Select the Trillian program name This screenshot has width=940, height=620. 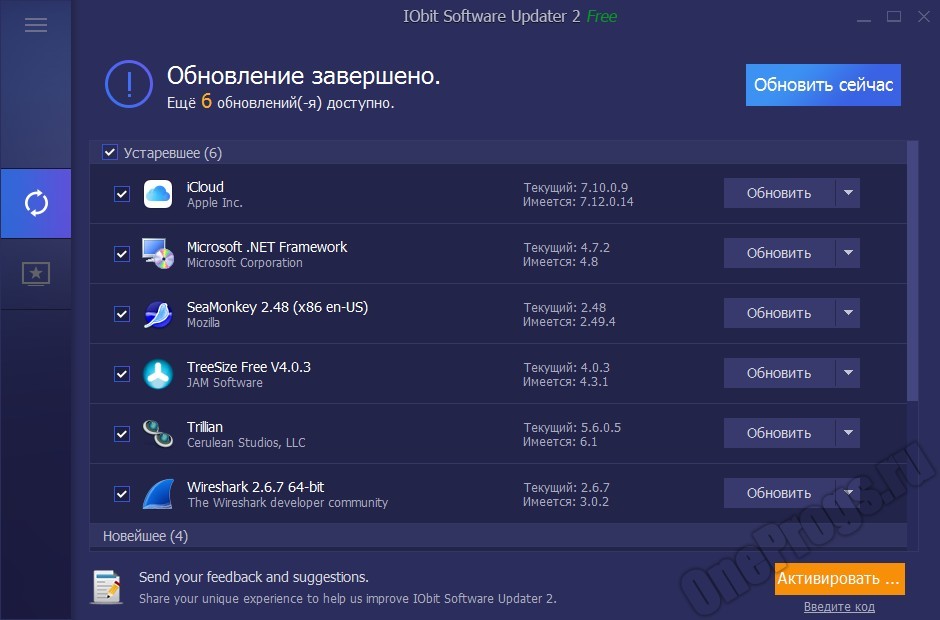pos(204,427)
